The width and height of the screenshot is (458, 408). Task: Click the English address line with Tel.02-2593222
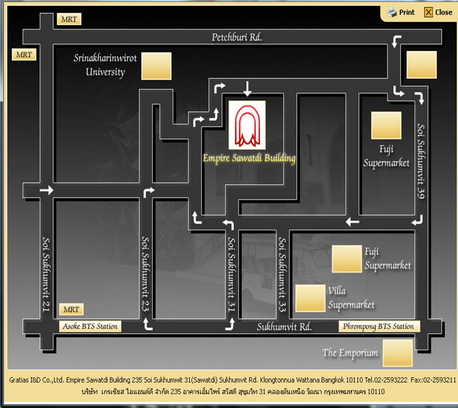pyautogui.click(x=232, y=380)
